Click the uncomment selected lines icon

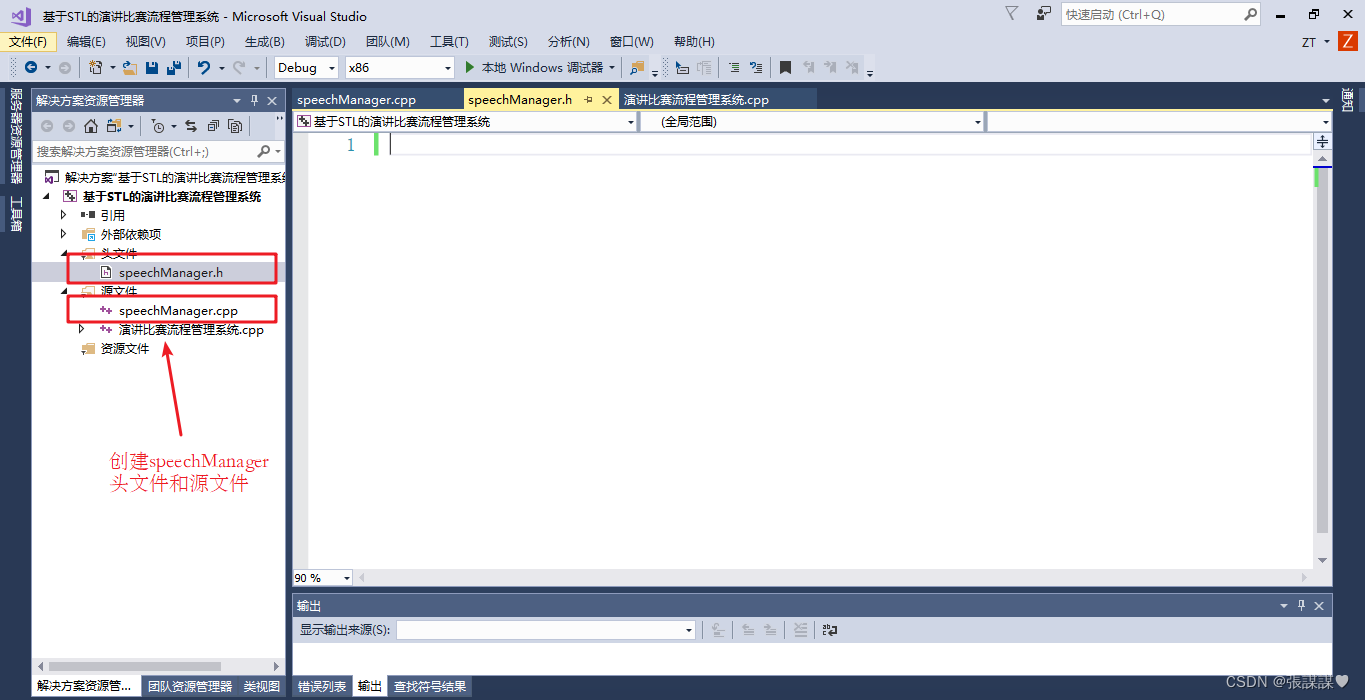[756, 67]
